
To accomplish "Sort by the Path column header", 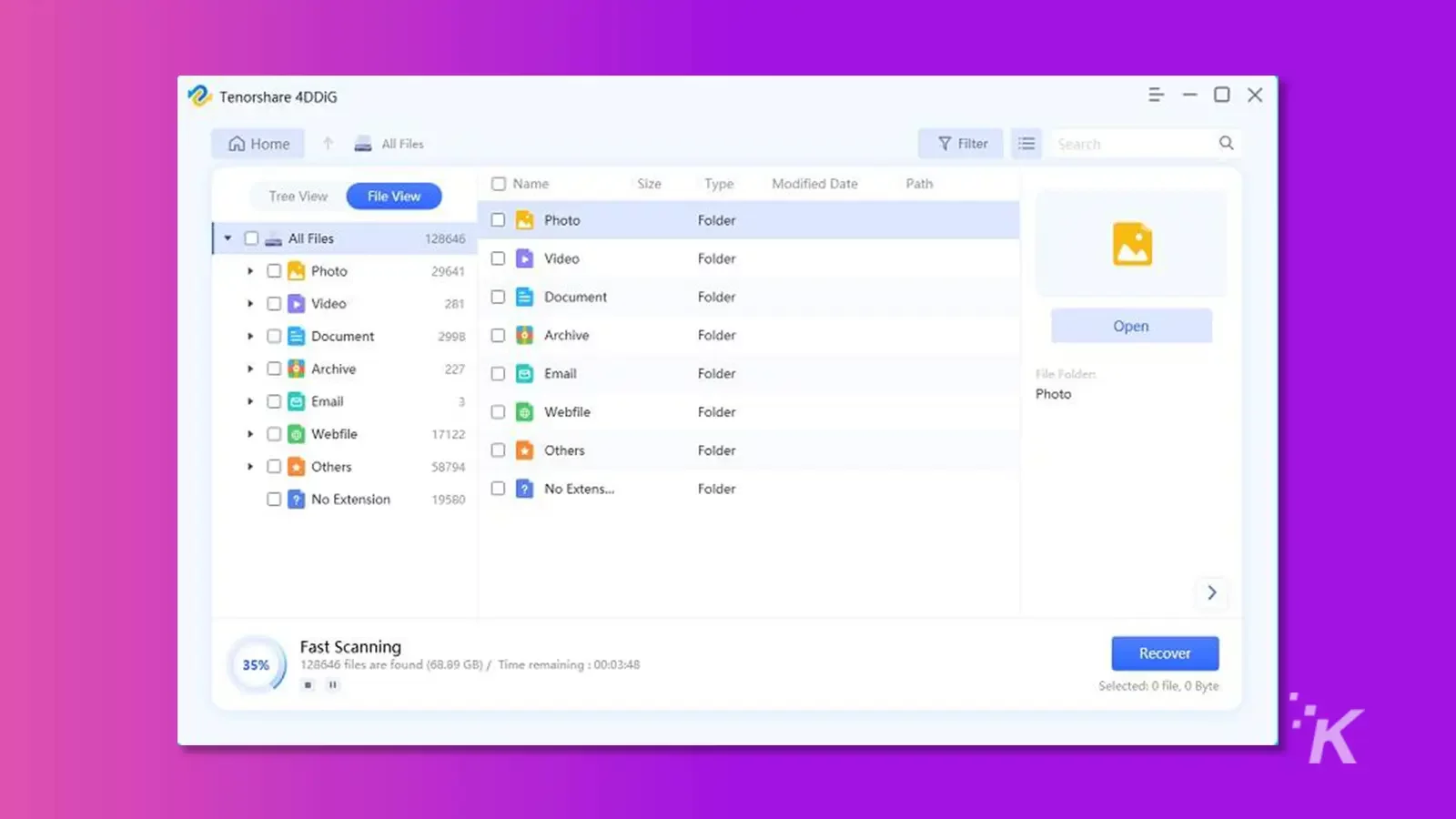I will [x=919, y=184].
